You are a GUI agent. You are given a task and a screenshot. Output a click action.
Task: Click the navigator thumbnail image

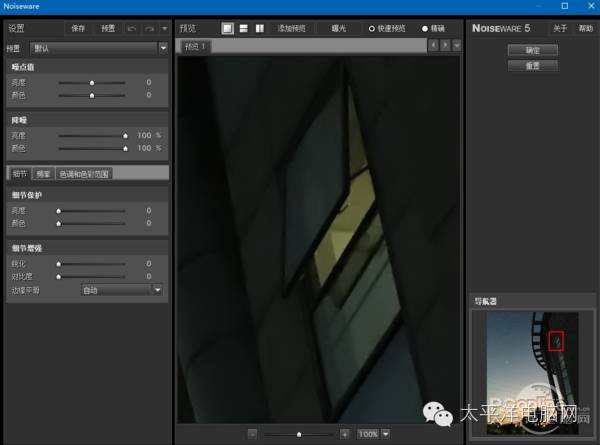pos(531,370)
